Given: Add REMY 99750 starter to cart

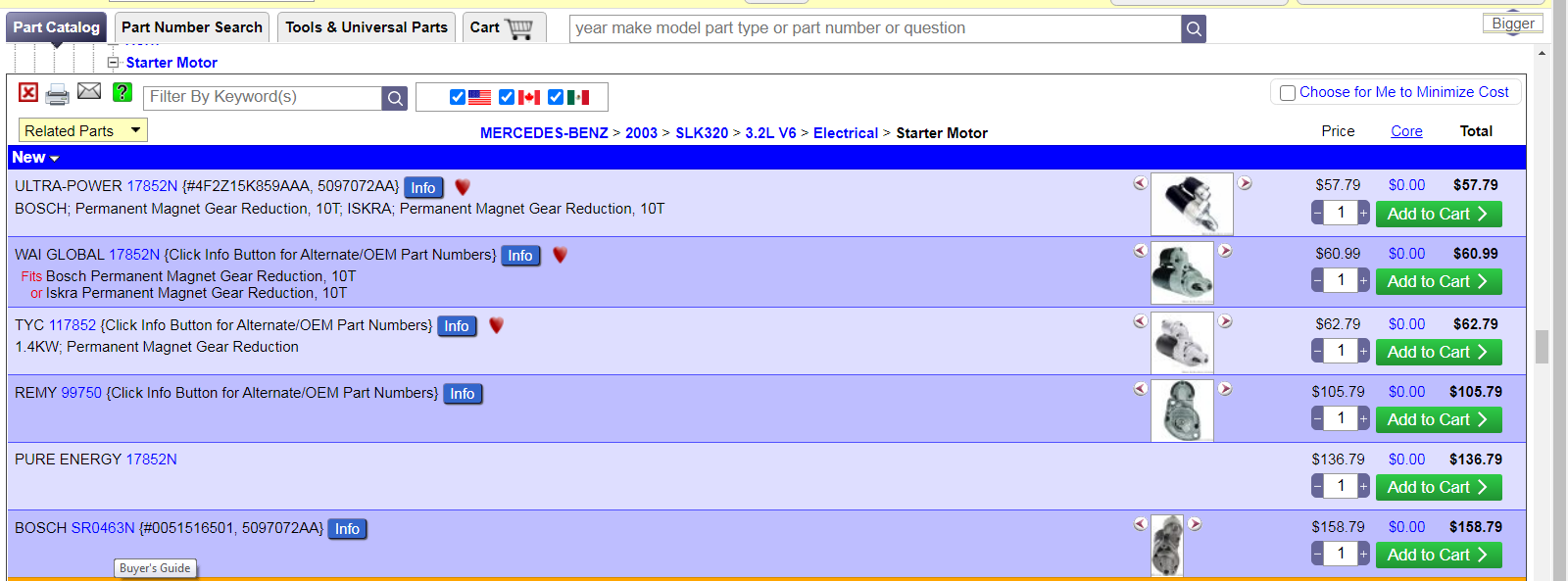Looking at the screenshot, I should click(1438, 419).
